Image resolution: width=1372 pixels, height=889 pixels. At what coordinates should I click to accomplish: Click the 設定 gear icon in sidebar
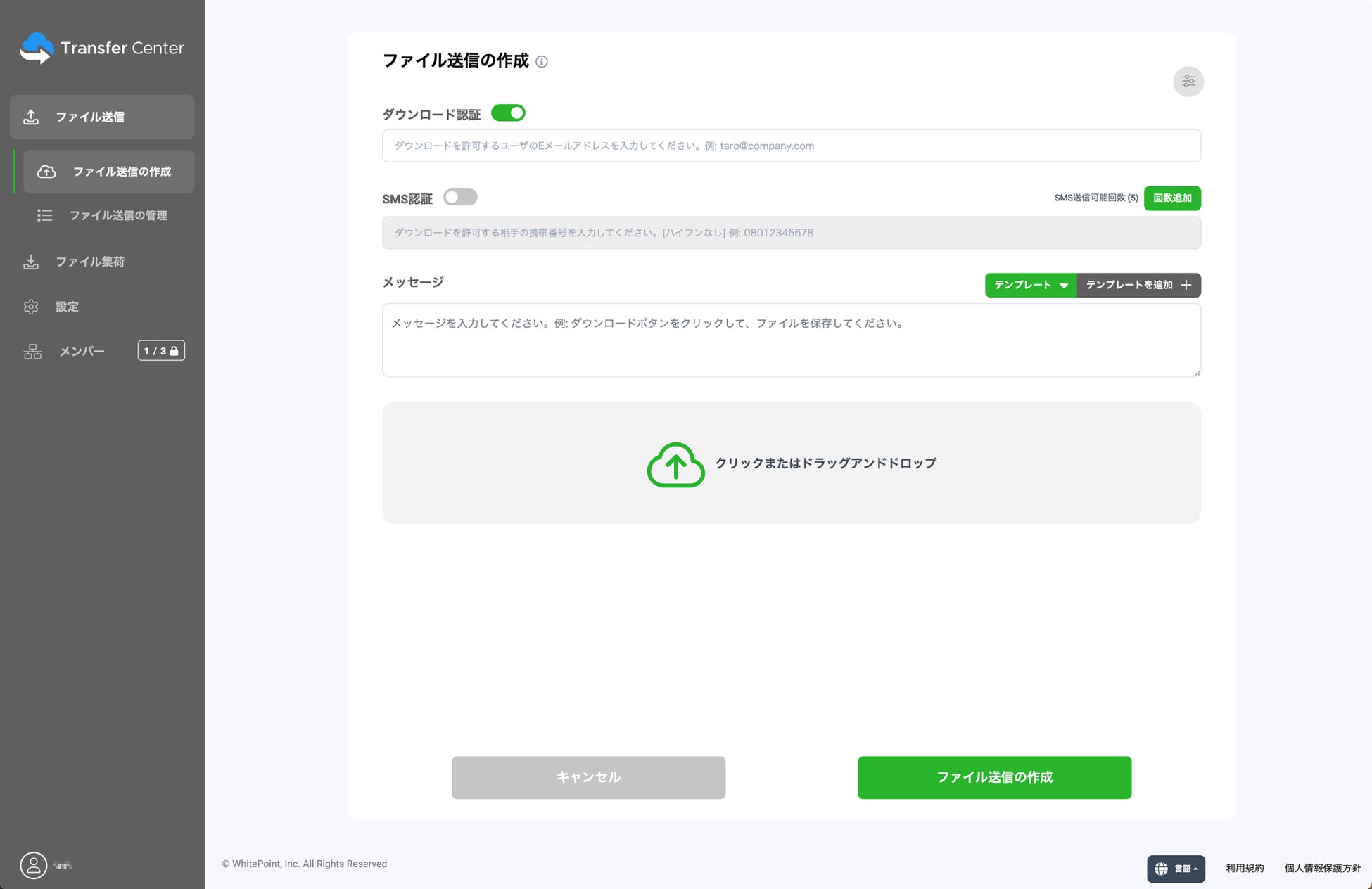pyautogui.click(x=31, y=307)
